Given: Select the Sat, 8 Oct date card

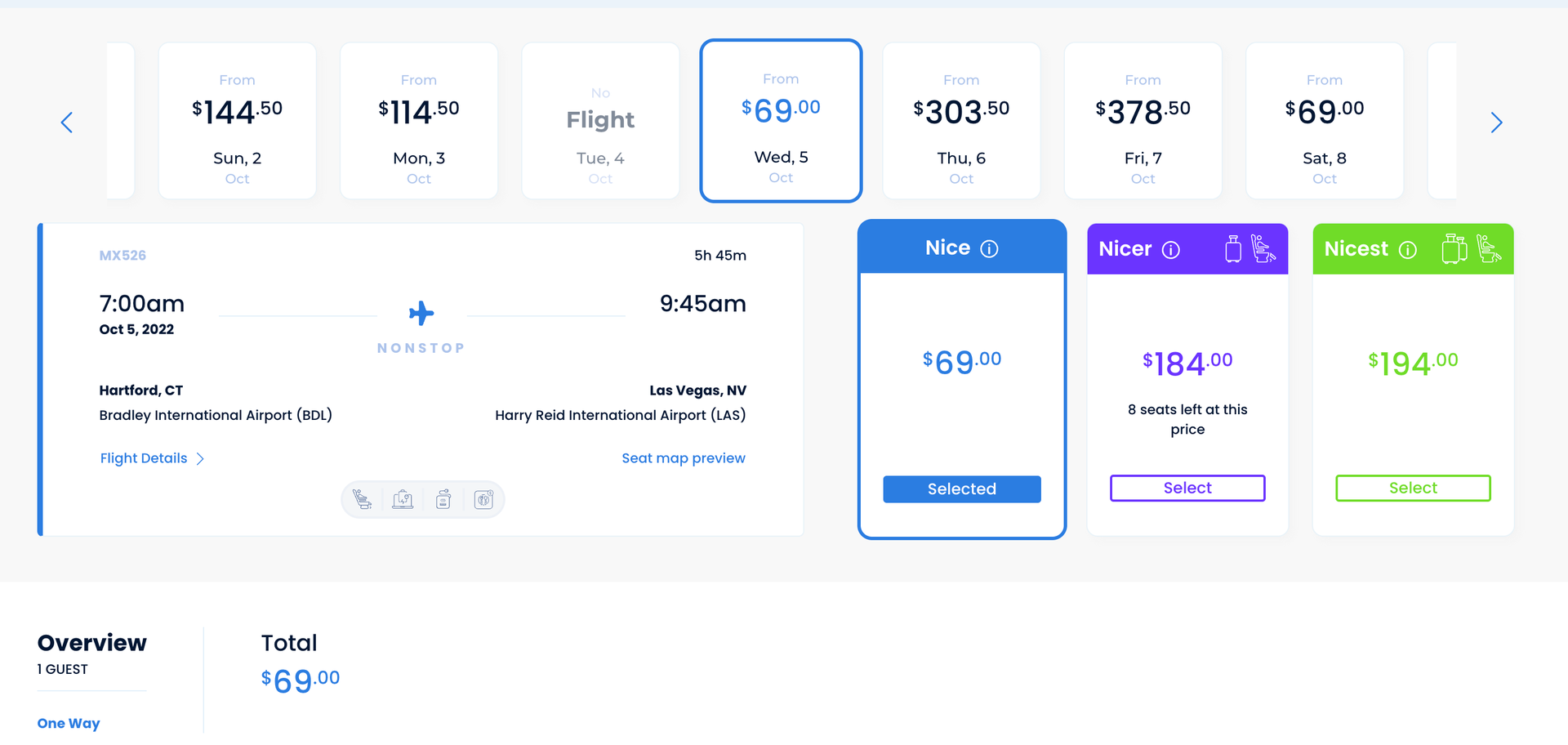Looking at the screenshot, I should pos(1324,121).
